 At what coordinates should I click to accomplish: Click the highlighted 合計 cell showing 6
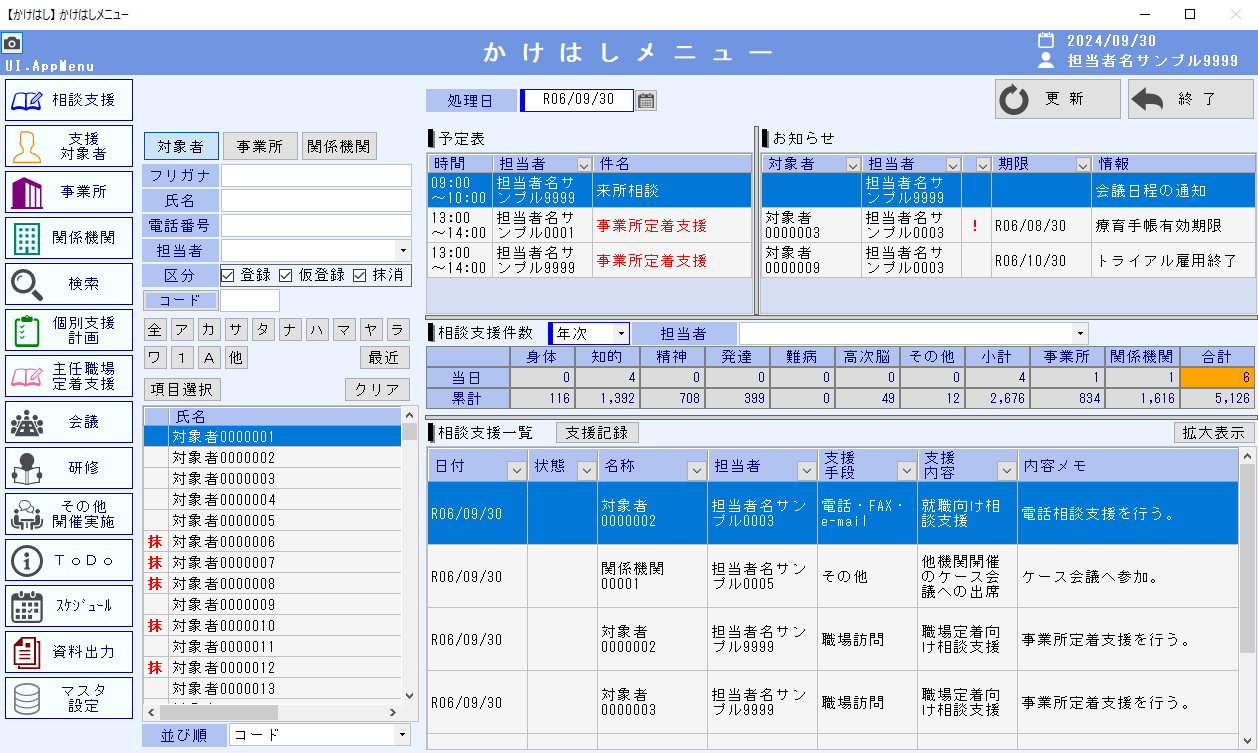pos(1217,377)
